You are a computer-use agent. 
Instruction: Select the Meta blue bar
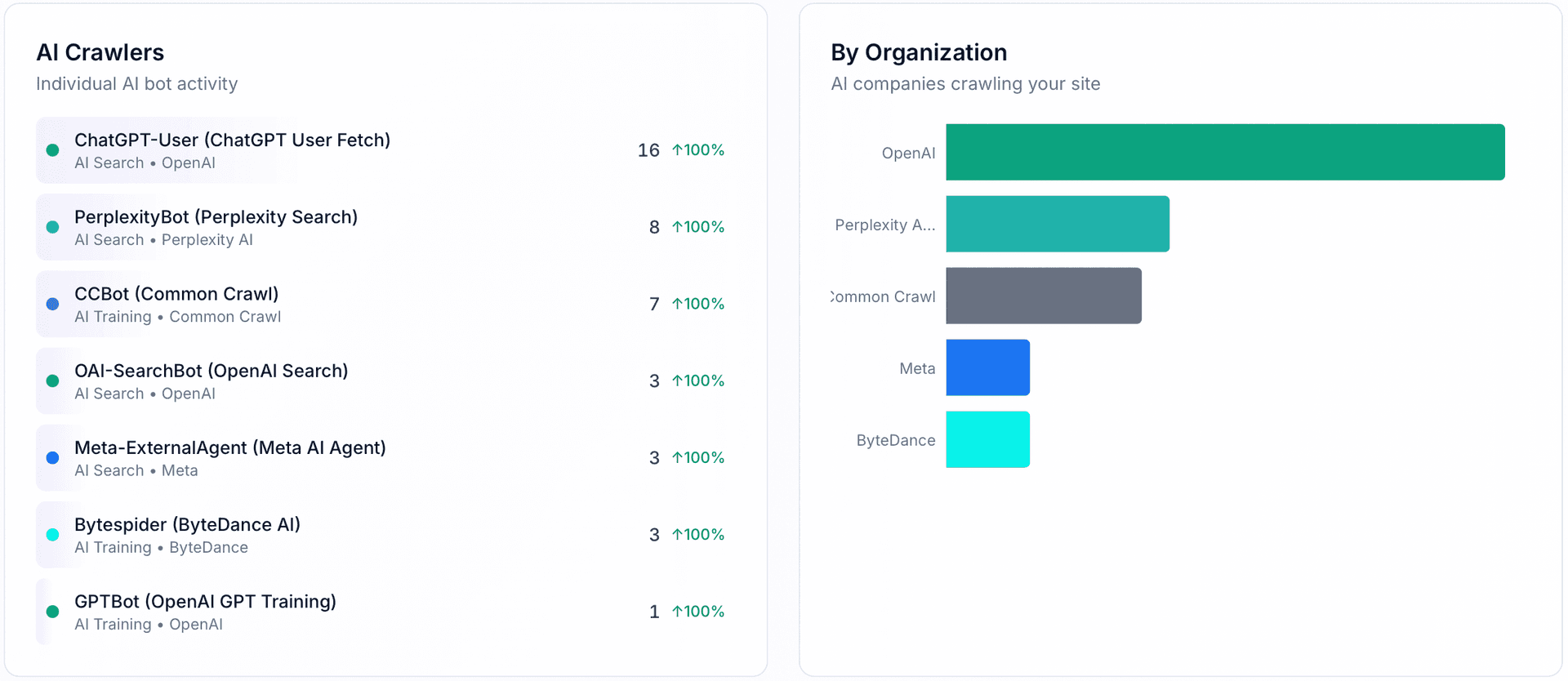(x=987, y=367)
